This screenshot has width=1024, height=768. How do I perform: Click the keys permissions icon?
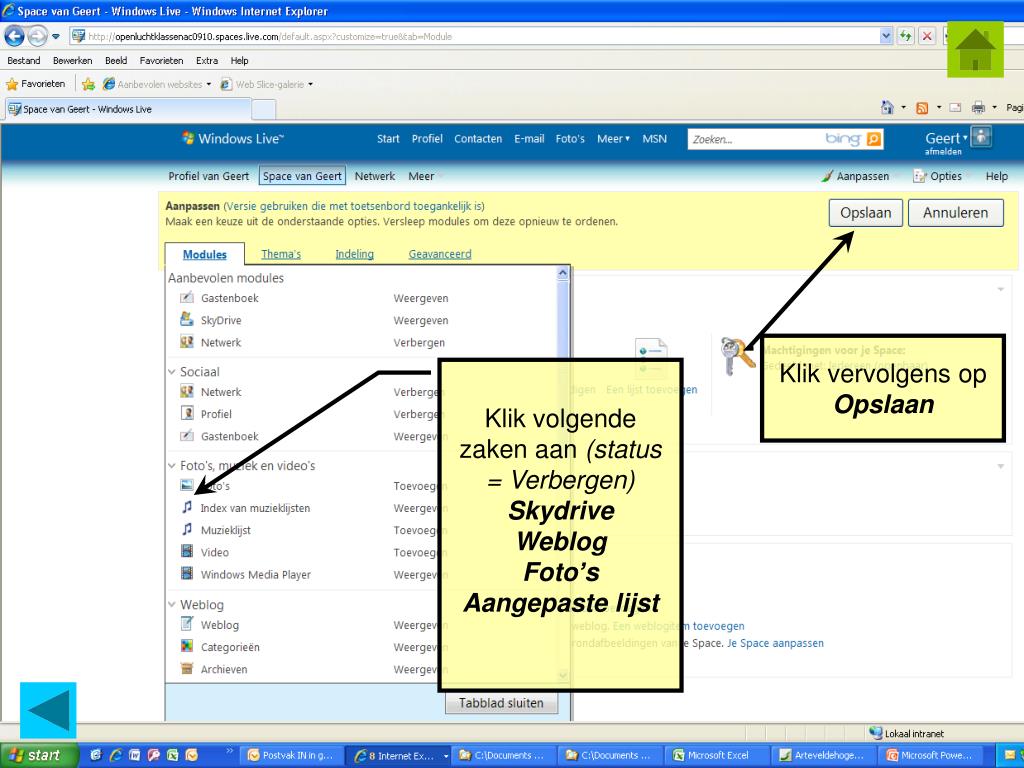[737, 356]
